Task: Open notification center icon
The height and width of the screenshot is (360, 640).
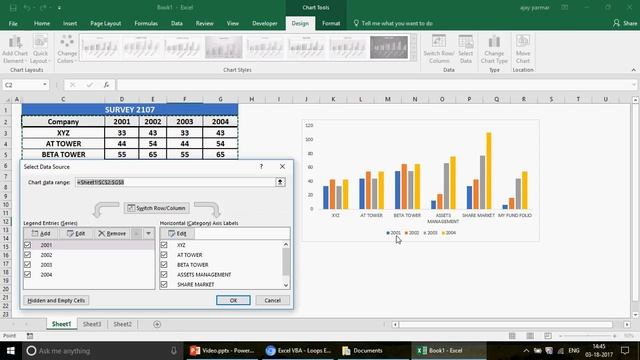Action: [x=625, y=351]
